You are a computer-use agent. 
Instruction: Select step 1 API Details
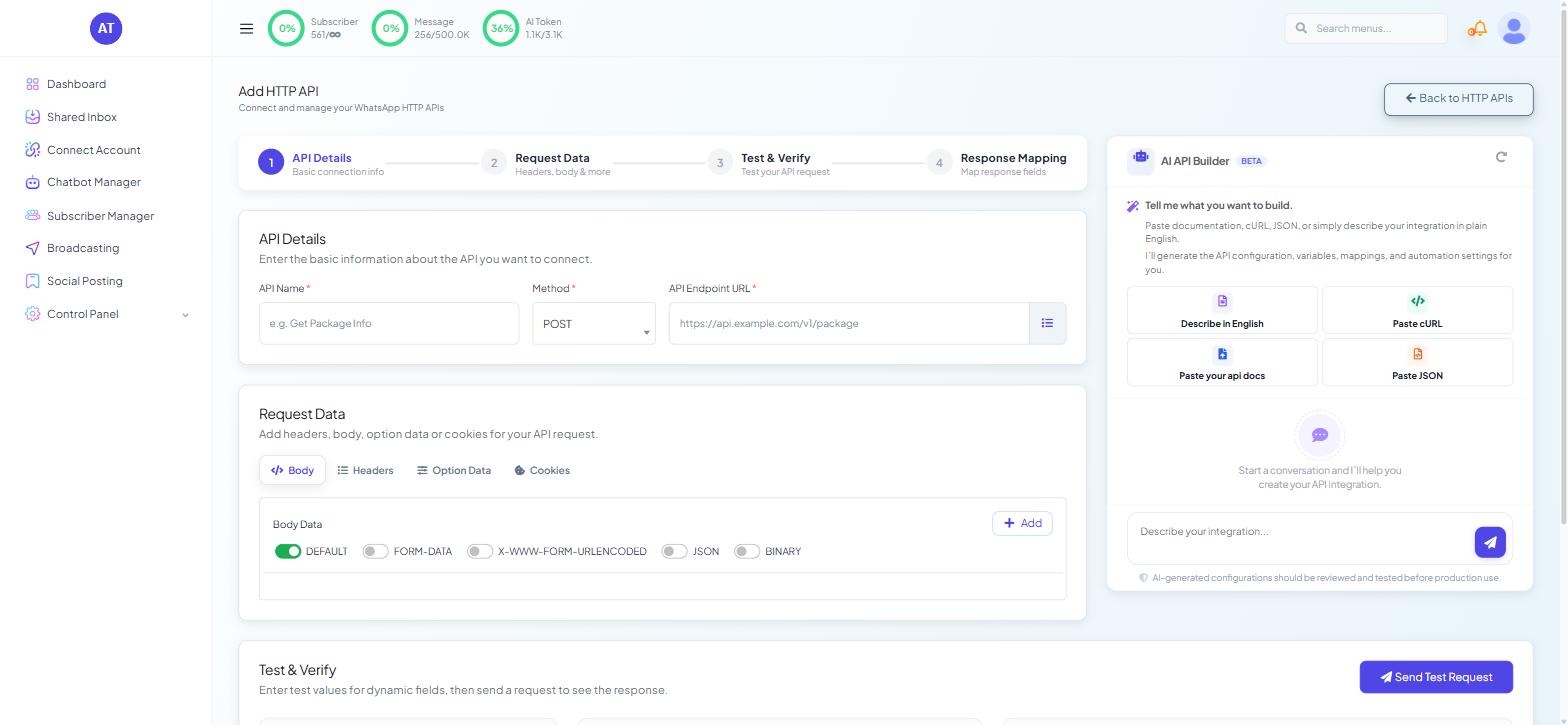pos(321,163)
